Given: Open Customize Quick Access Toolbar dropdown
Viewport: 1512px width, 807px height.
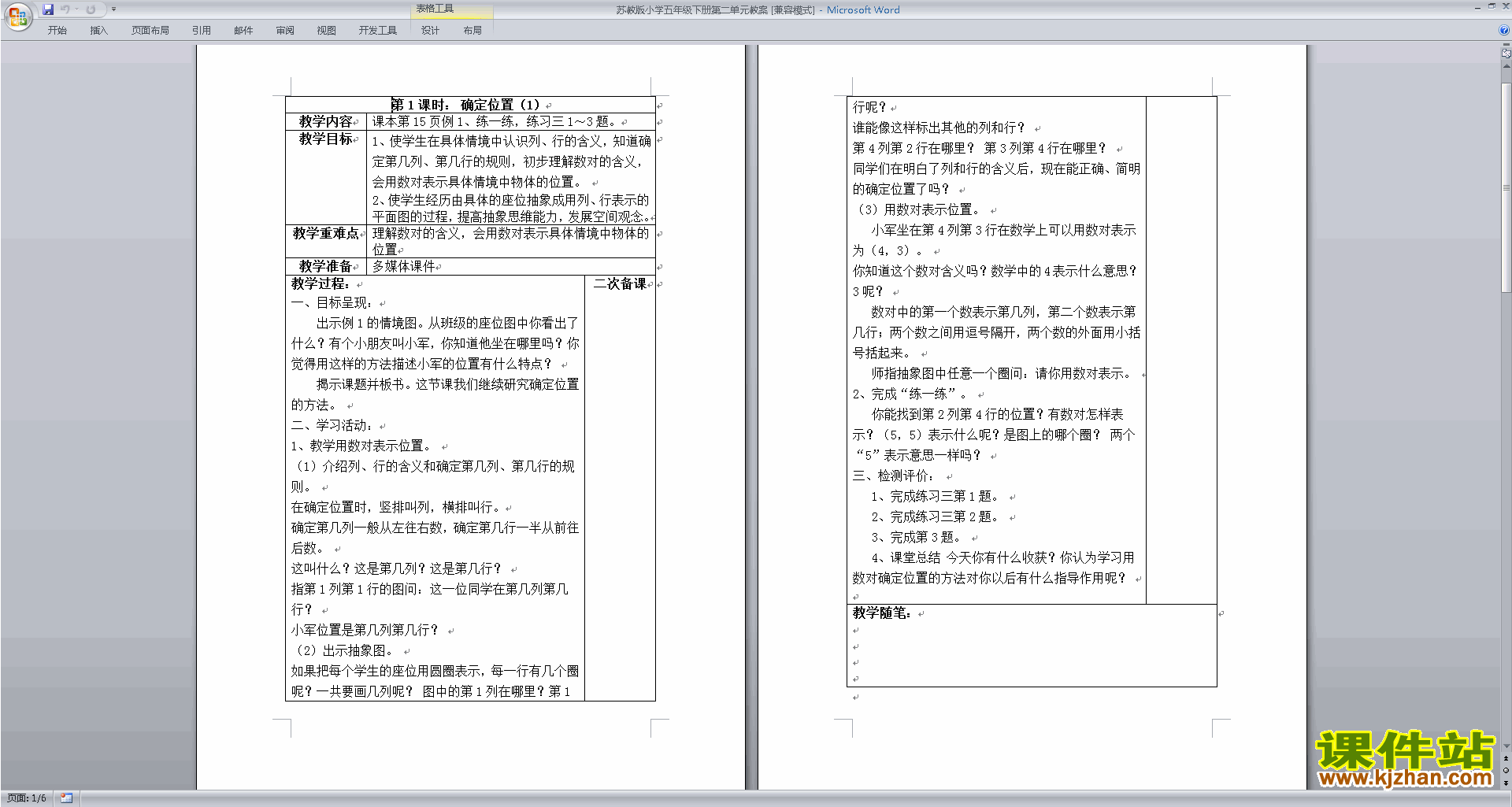Looking at the screenshot, I should click(x=113, y=9).
